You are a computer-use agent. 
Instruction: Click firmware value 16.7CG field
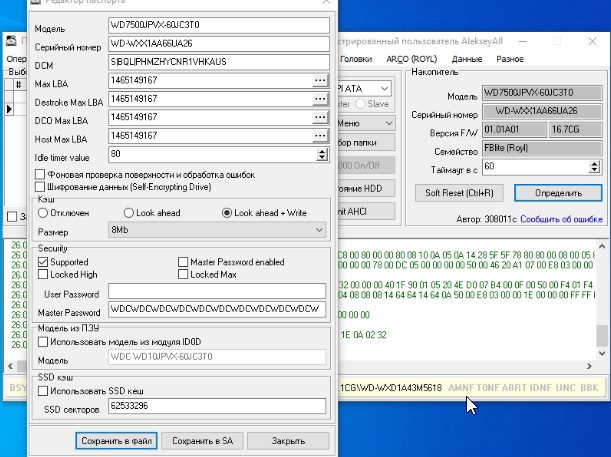coord(576,130)
